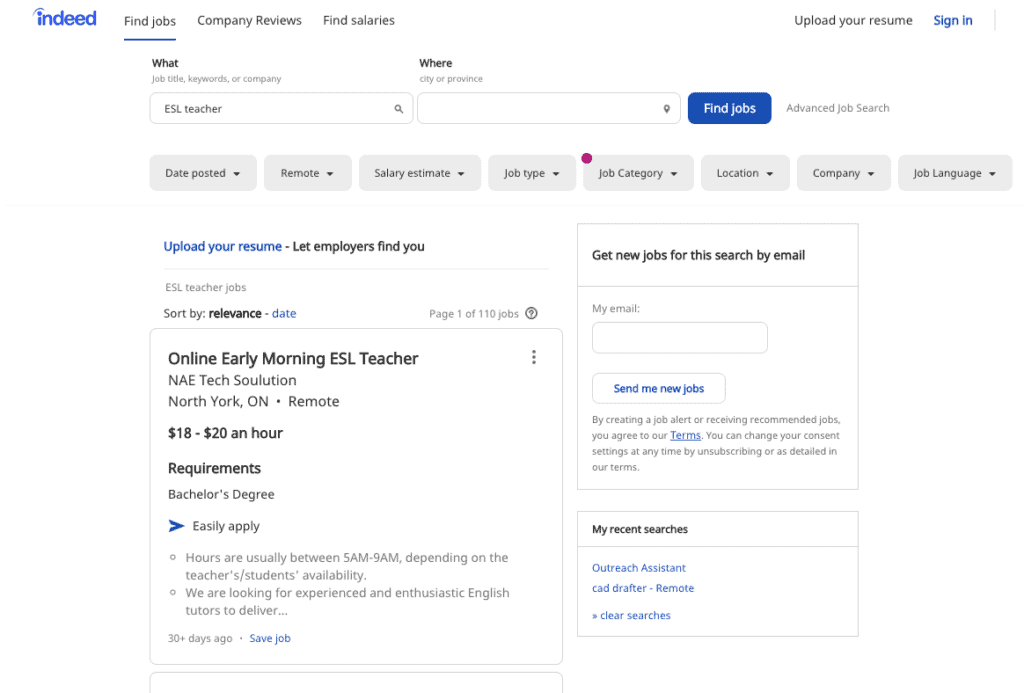Select the cad drafter - Remote recent search

643,588
